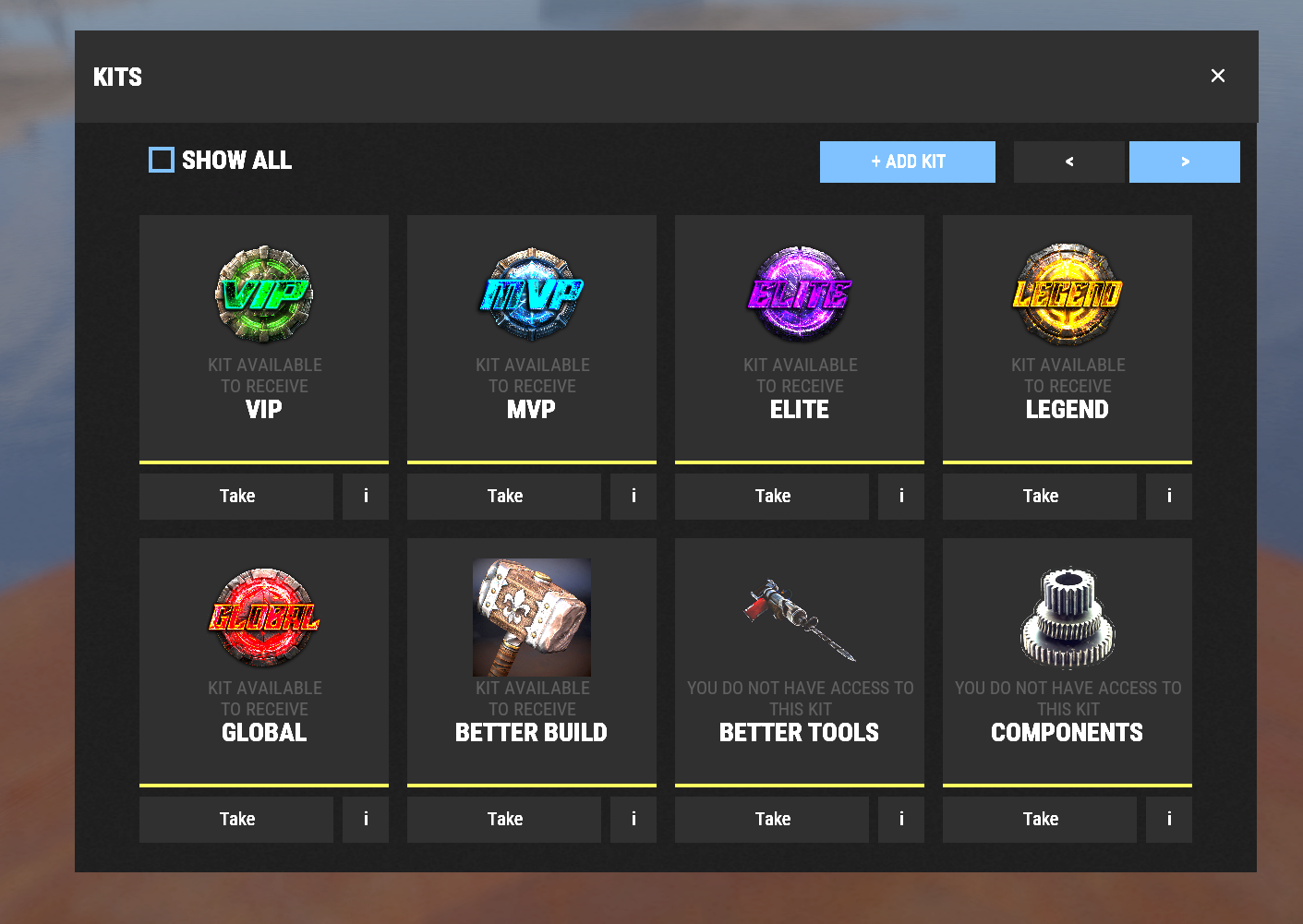Show info for the Global kit
The height and width of the screenshot is (924, 1303).
(x=366, y=820)
